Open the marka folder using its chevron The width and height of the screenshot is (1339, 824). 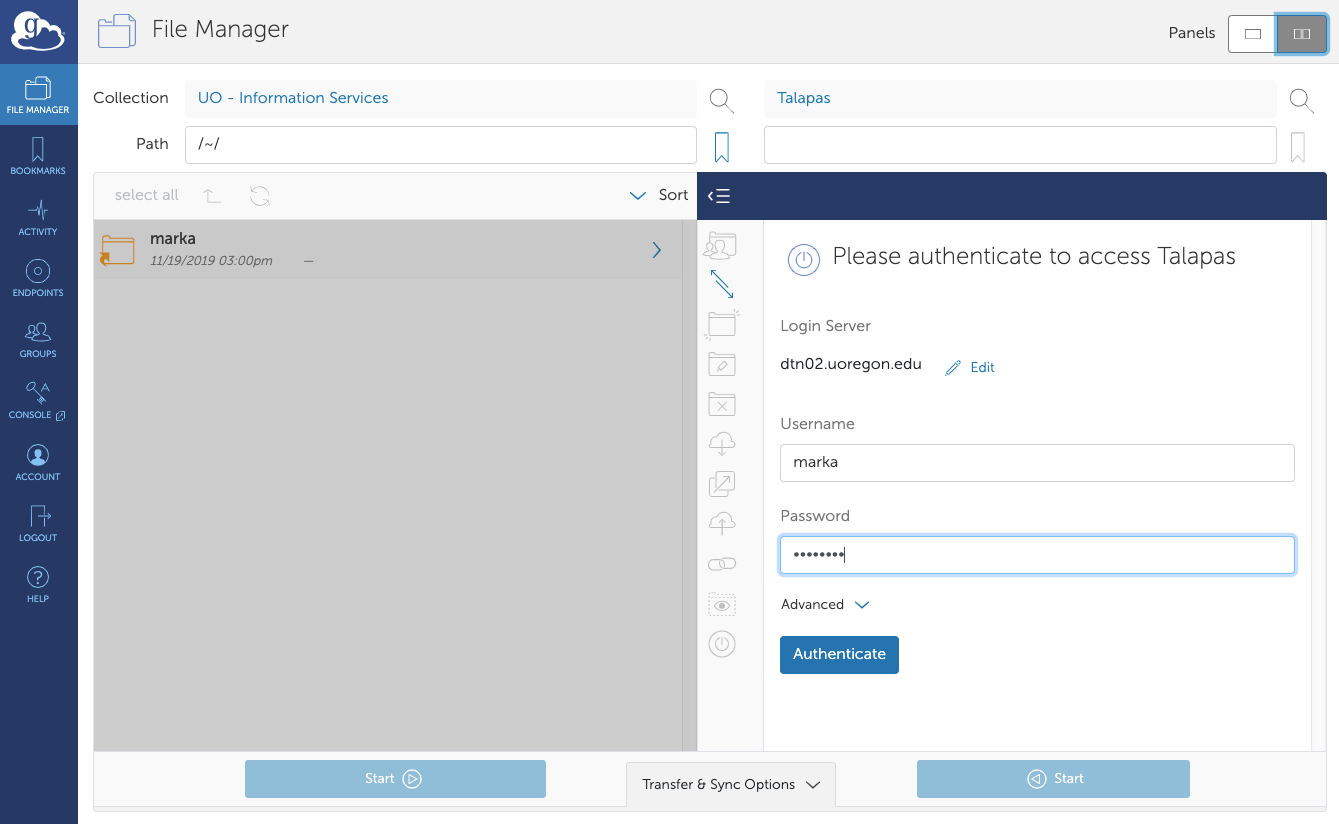(x=656, y=250)
